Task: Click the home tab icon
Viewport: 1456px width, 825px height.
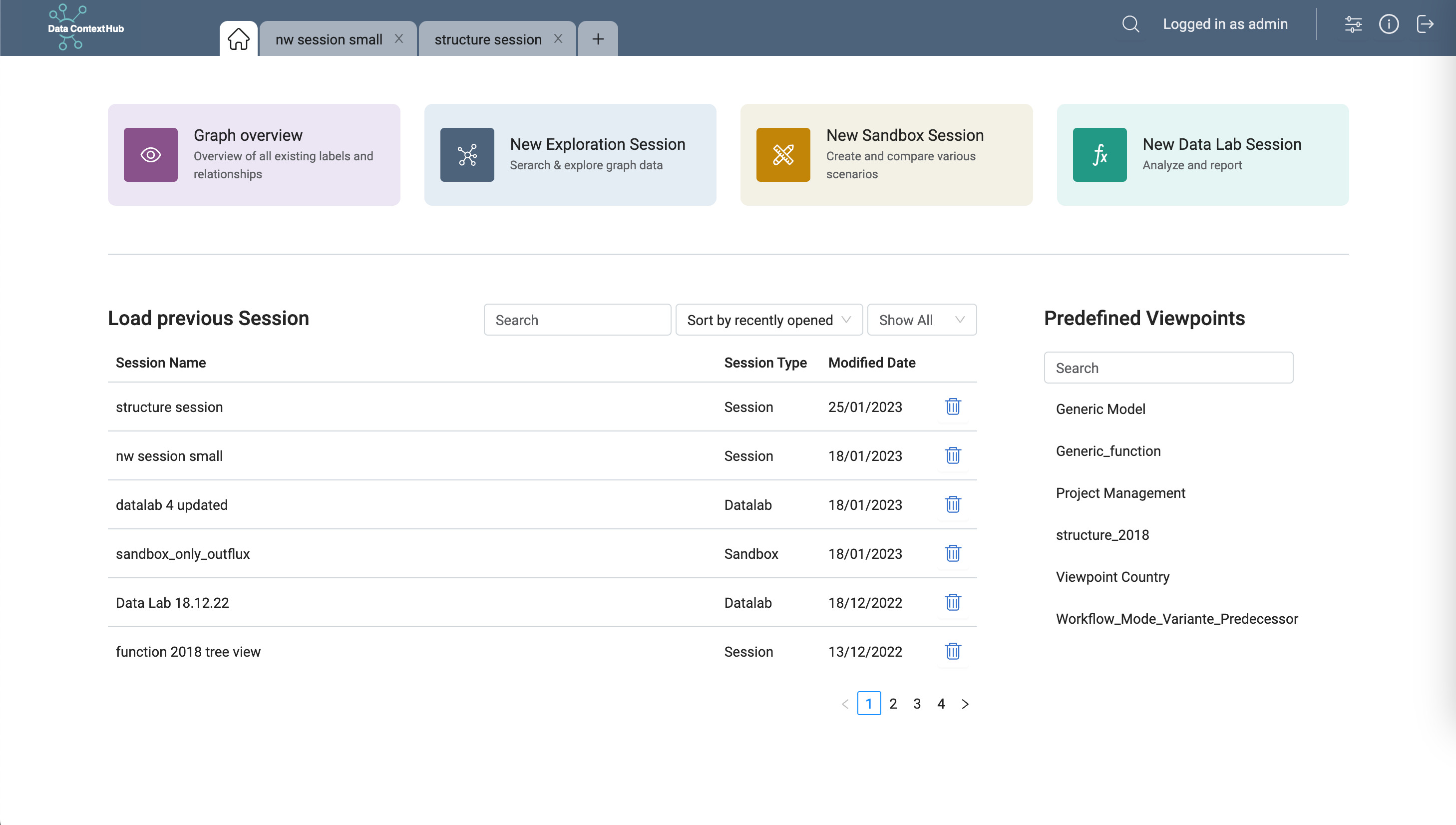Action: [237, 39]
